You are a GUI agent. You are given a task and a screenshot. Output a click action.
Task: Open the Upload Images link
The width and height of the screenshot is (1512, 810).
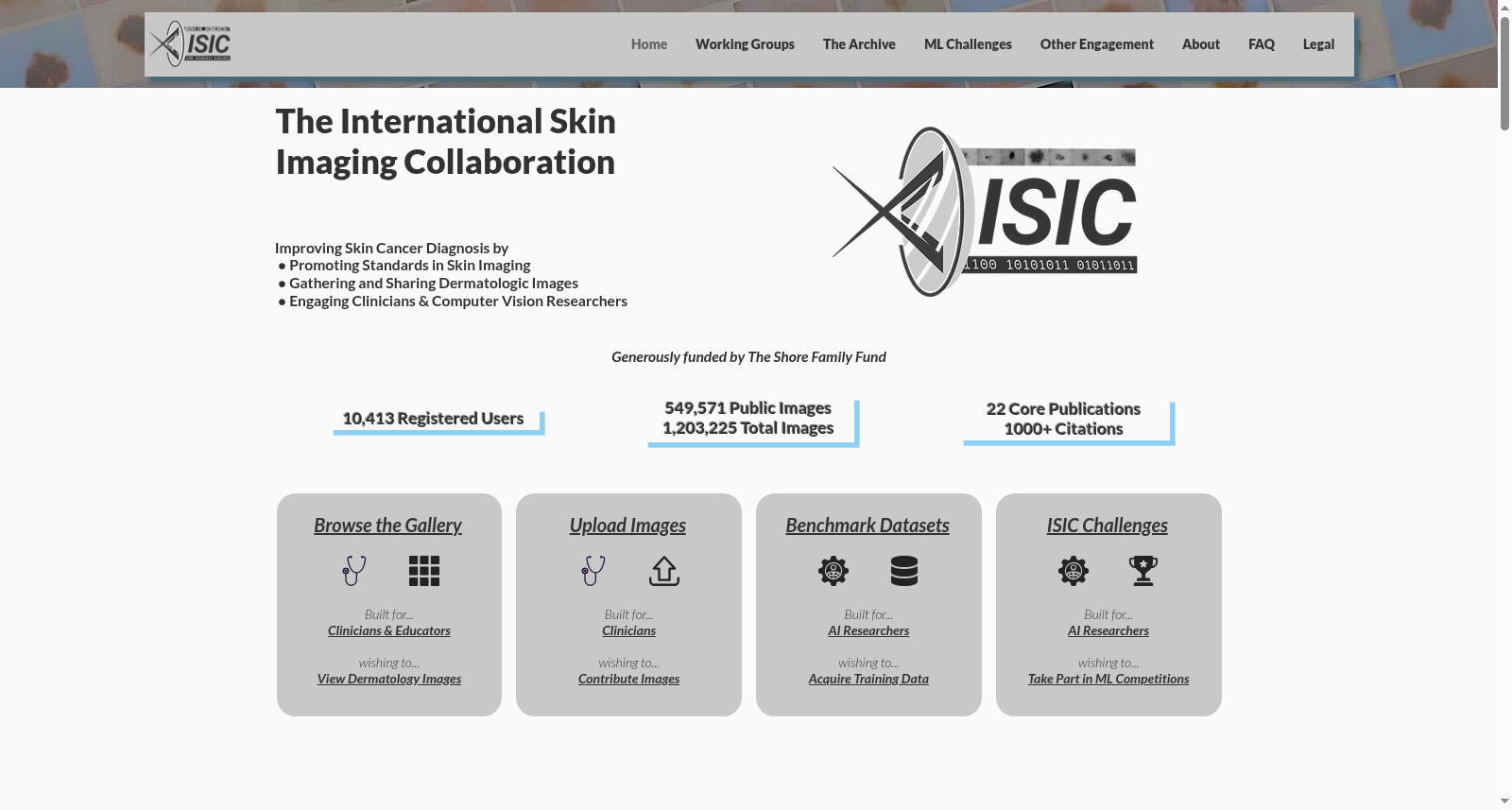click(x=627, y=526)
